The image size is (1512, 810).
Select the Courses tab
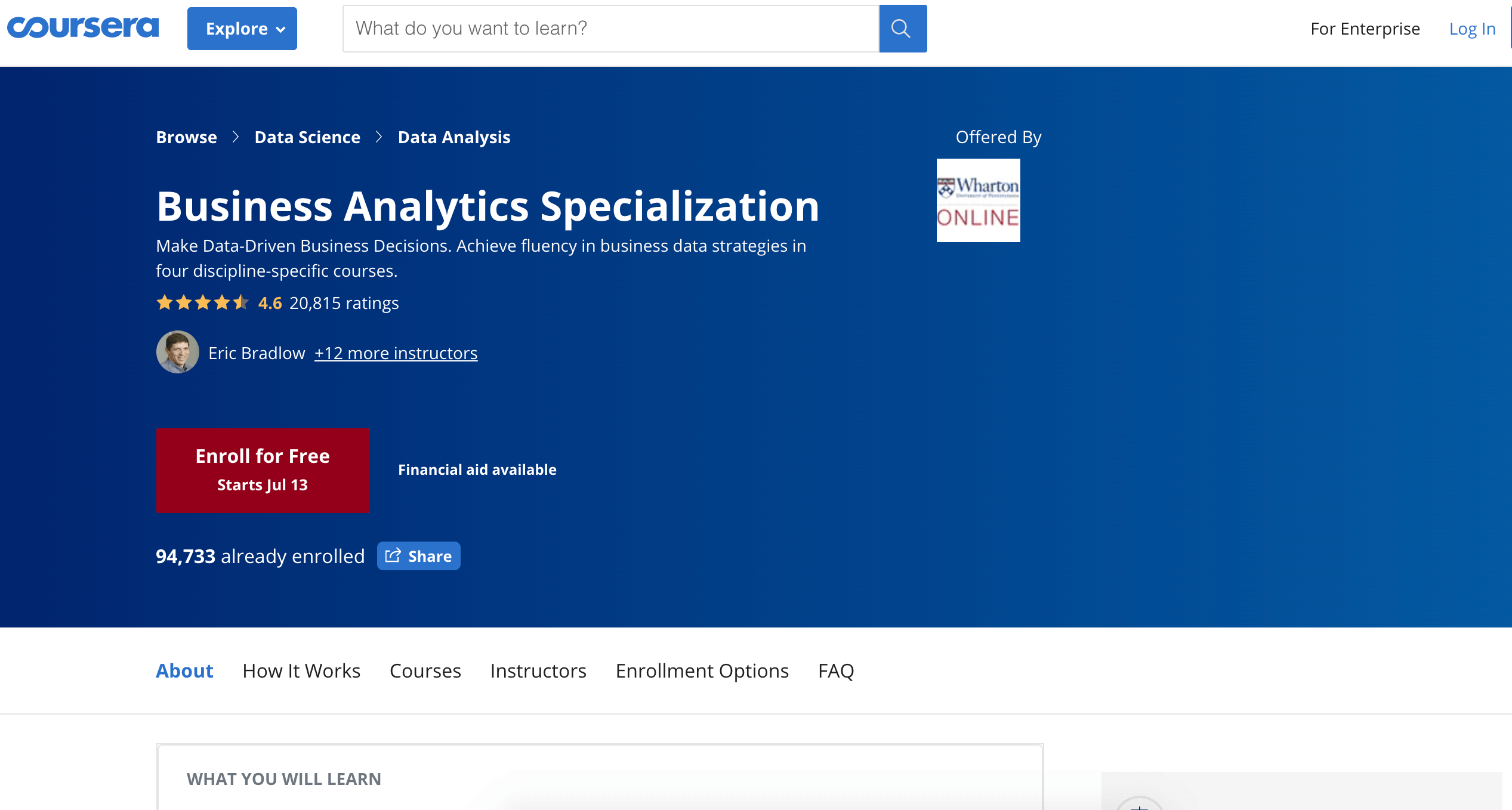[x=425, y=670]
